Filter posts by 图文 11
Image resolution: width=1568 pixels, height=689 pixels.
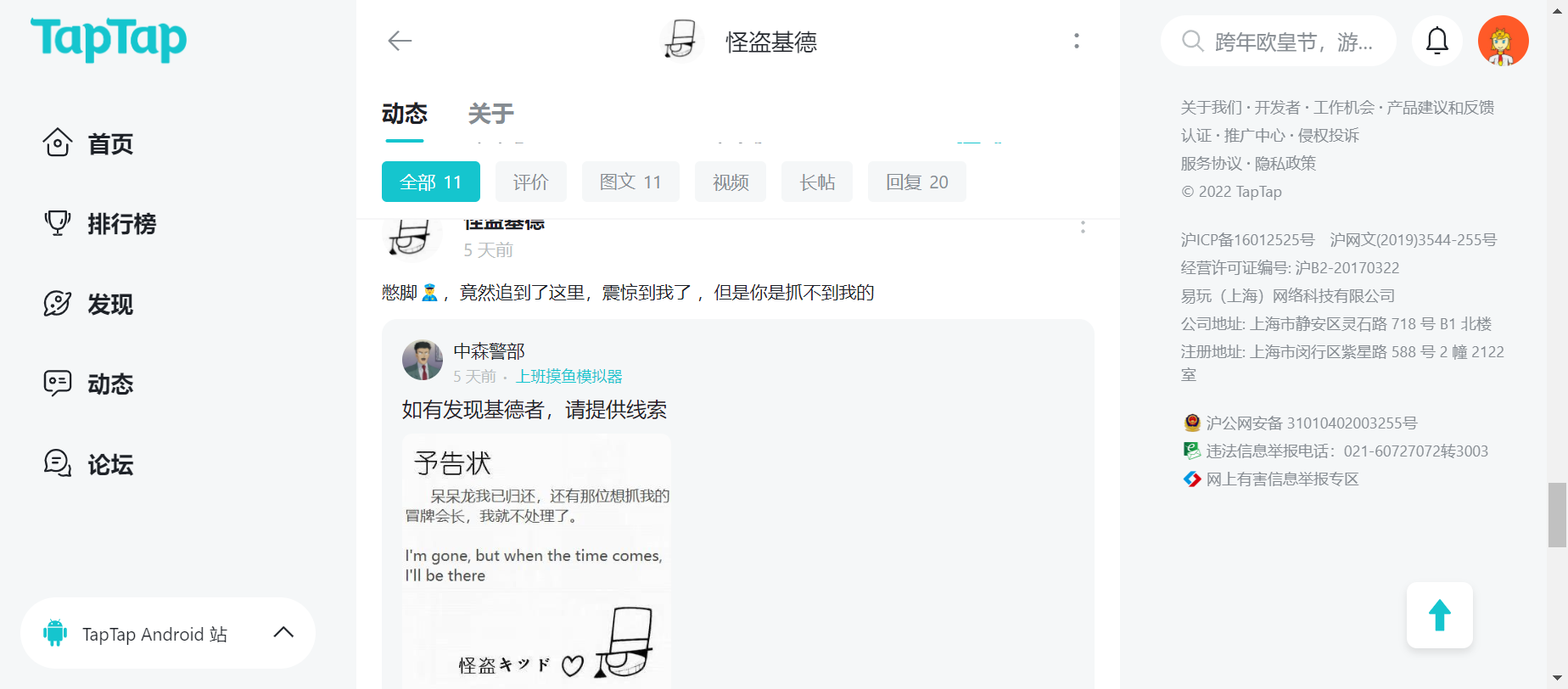coord(630,182)
